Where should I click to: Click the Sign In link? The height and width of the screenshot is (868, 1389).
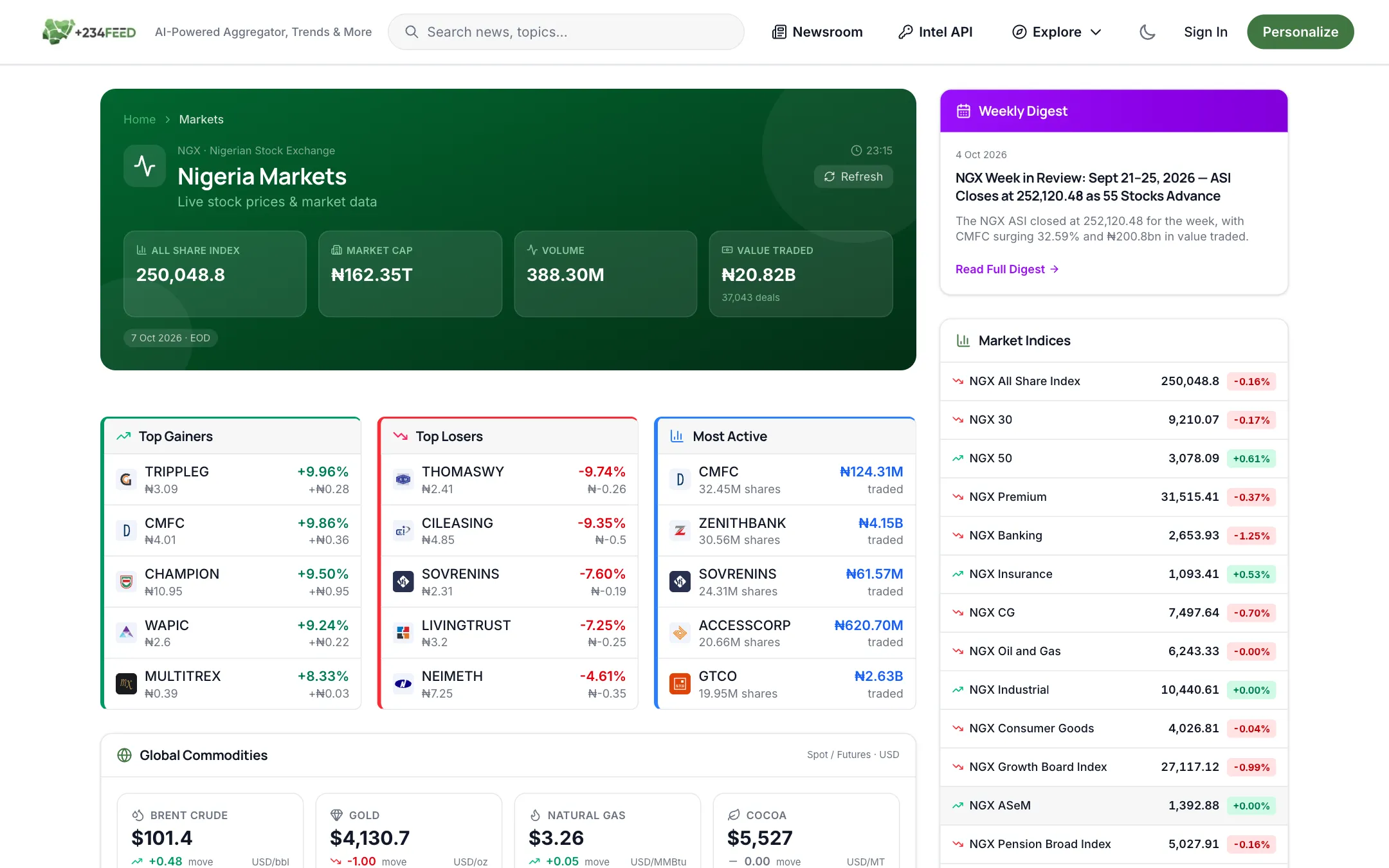1206,32
